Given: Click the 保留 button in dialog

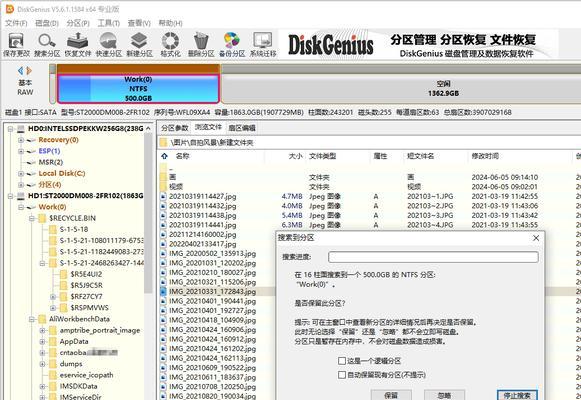Looking at the screenshot, I should (391, 395).
